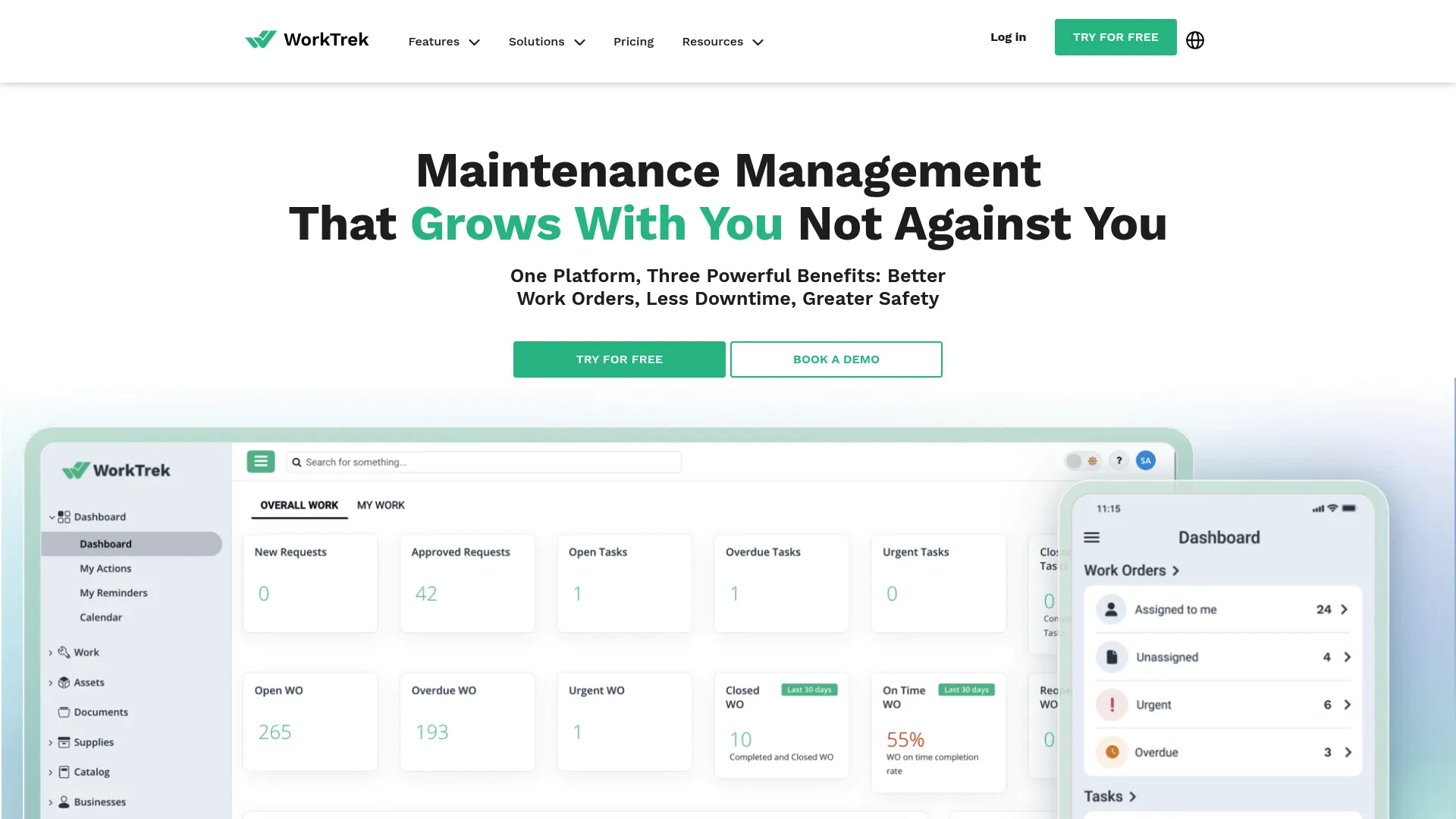
Task: Select My Actions in sidebar
Action: (x=105, y=569)
